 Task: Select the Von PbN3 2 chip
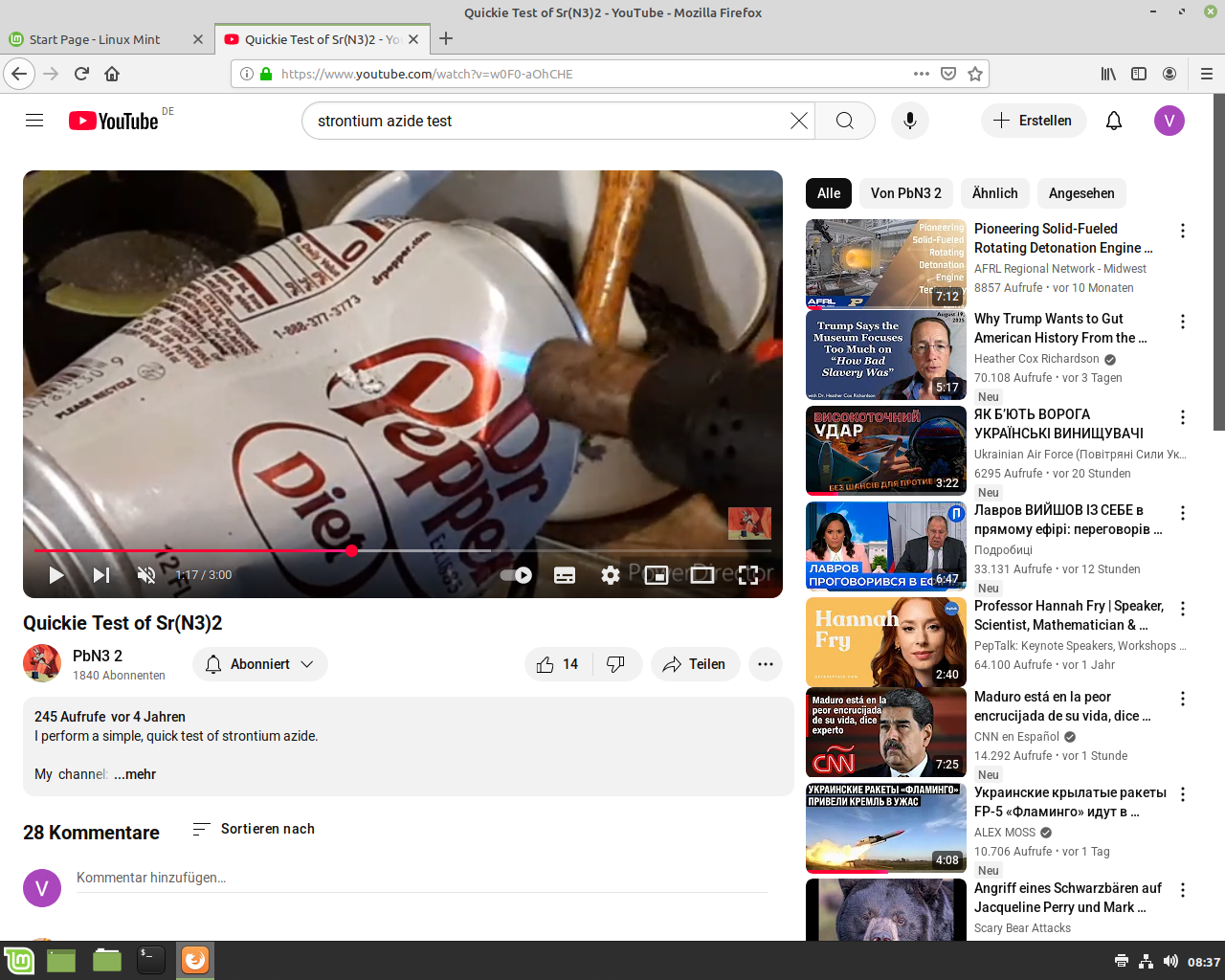(906, 193)
